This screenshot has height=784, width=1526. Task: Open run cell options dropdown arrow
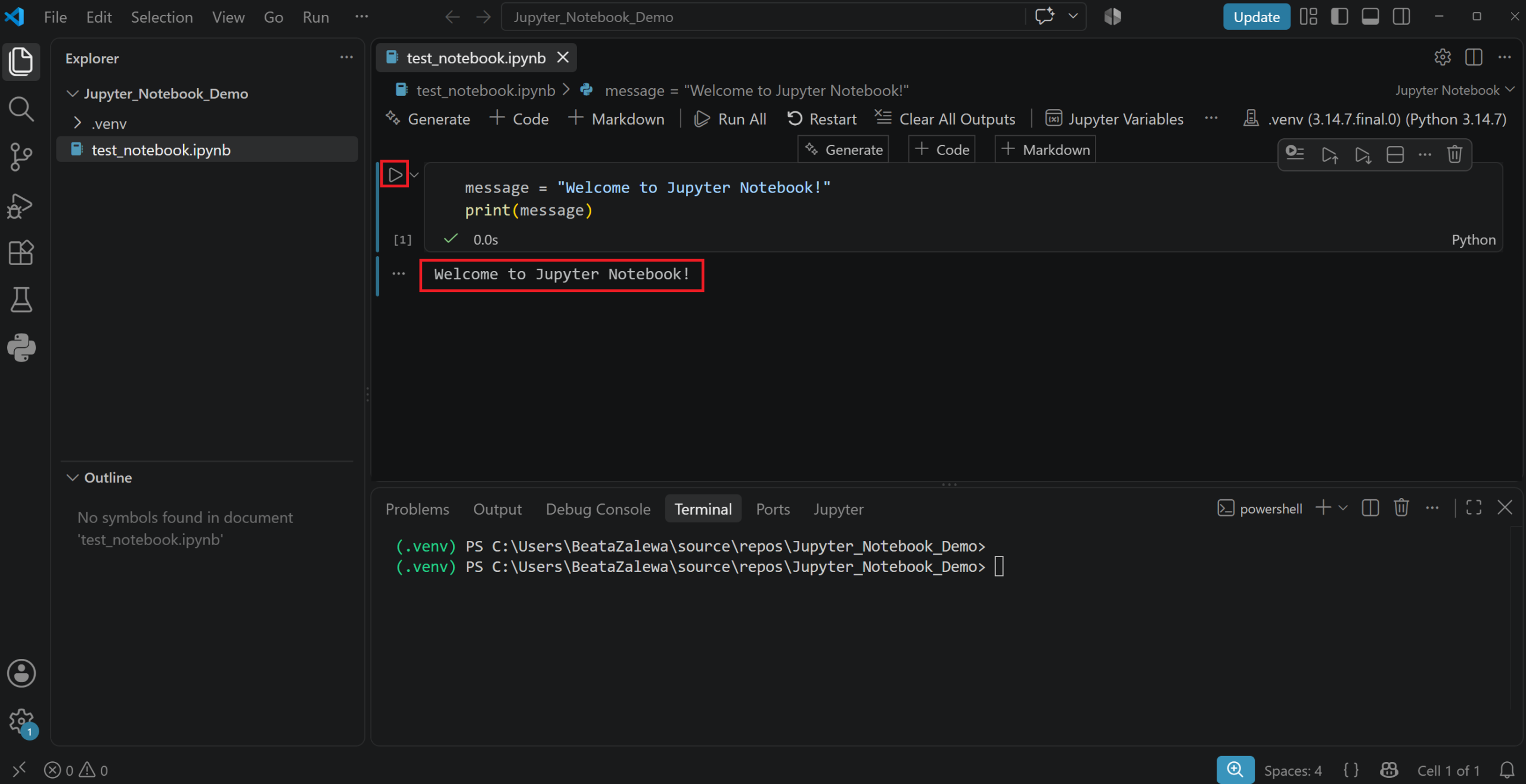coord(415,175)
